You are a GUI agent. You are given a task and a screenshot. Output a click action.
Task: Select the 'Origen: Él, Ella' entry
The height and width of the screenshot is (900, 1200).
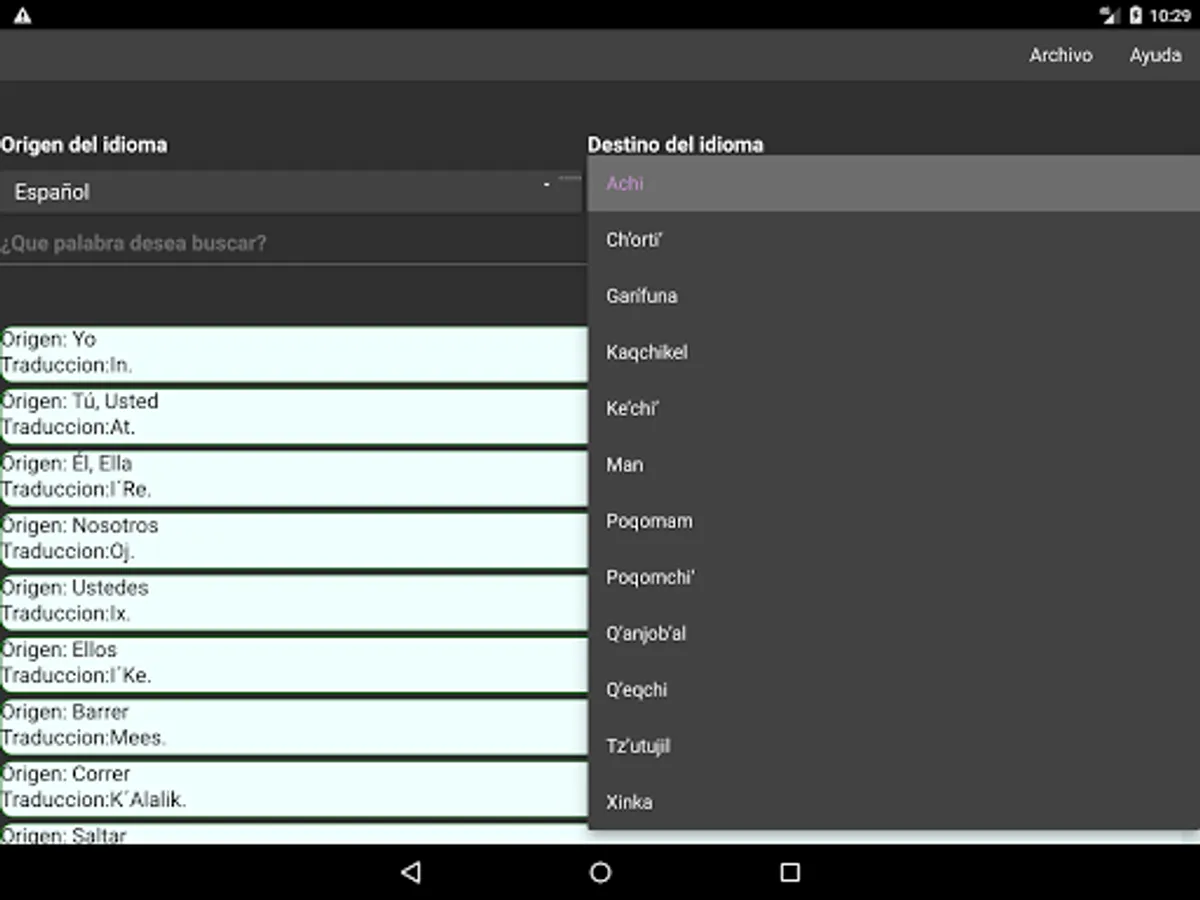(x=294, y=477)
